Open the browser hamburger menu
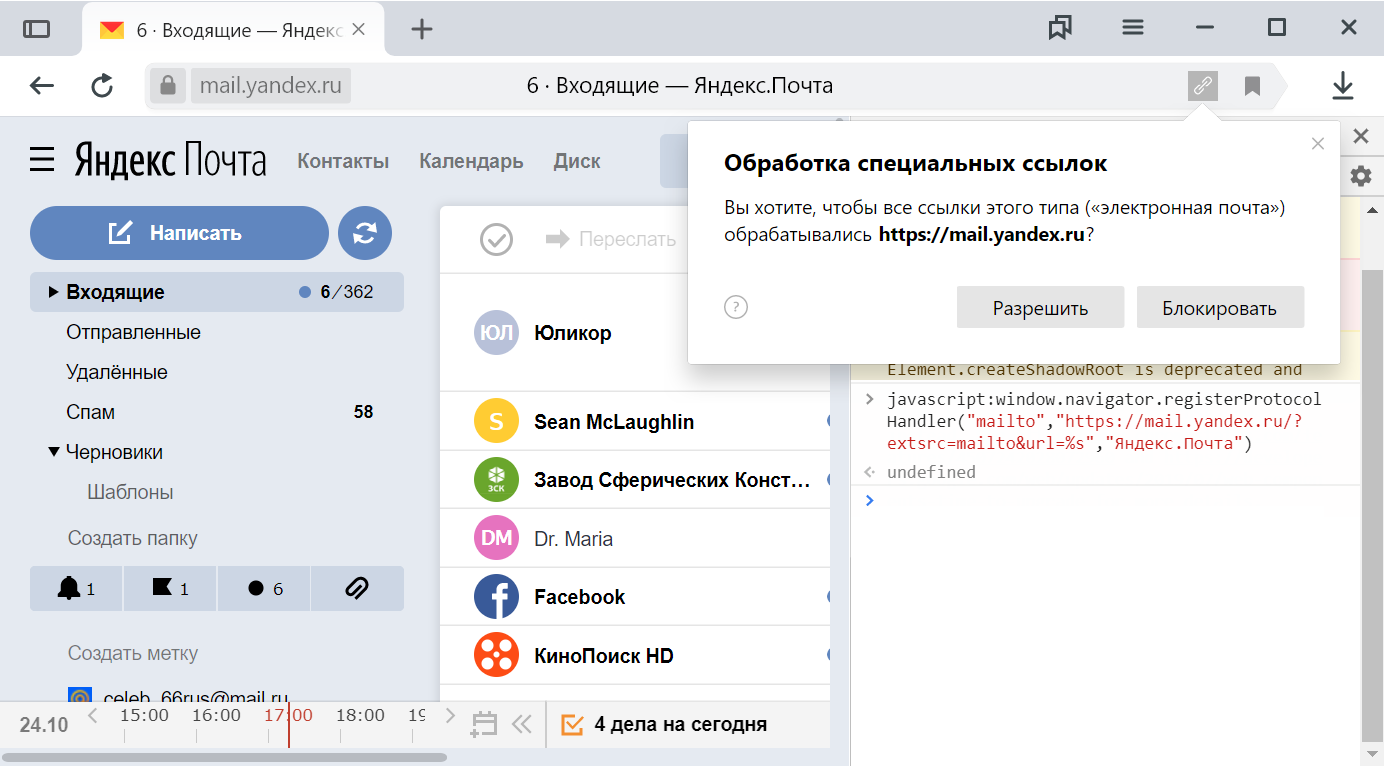Viewport: 1384px width, 766px height. pos(1132,28)
